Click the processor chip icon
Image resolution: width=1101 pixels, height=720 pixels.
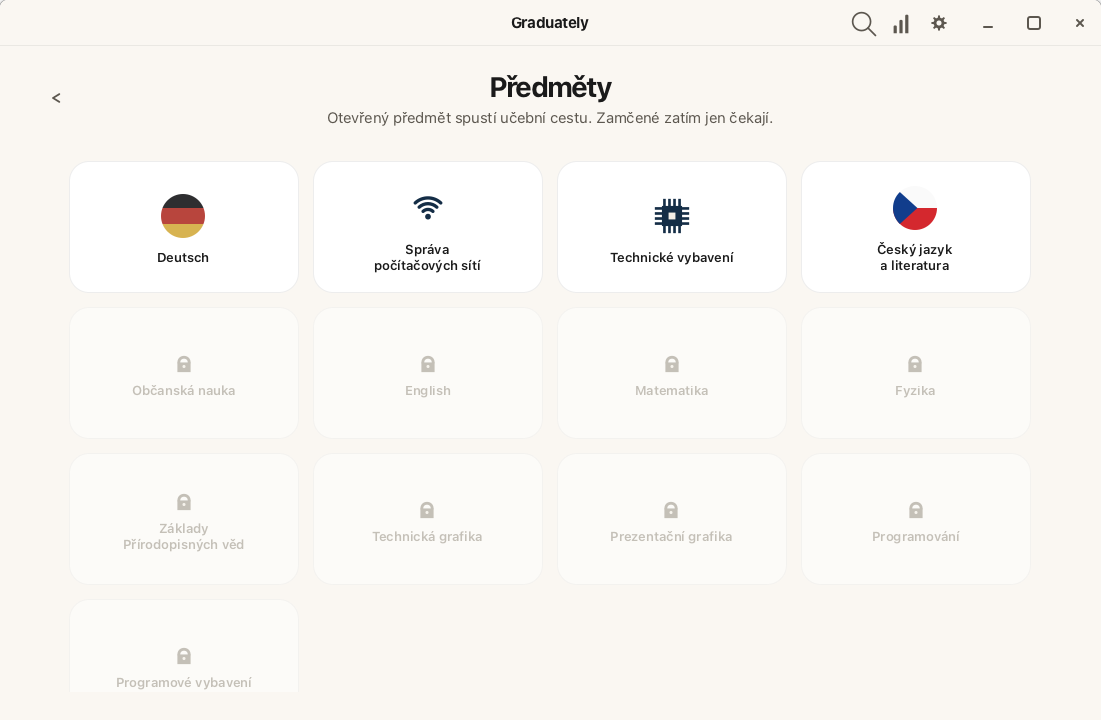coord(672,216)
